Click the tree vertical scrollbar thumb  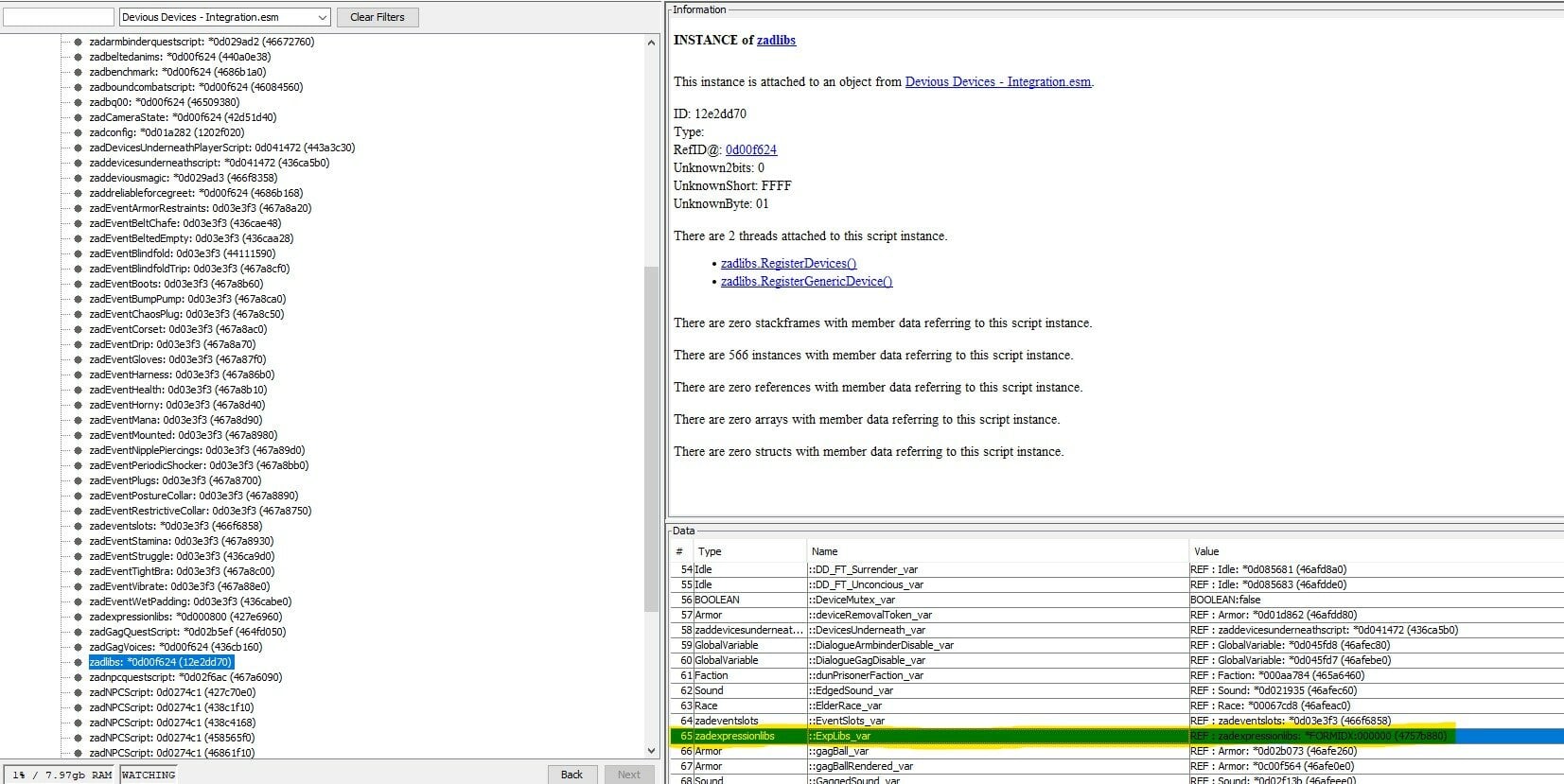click(x=651, y=437)
